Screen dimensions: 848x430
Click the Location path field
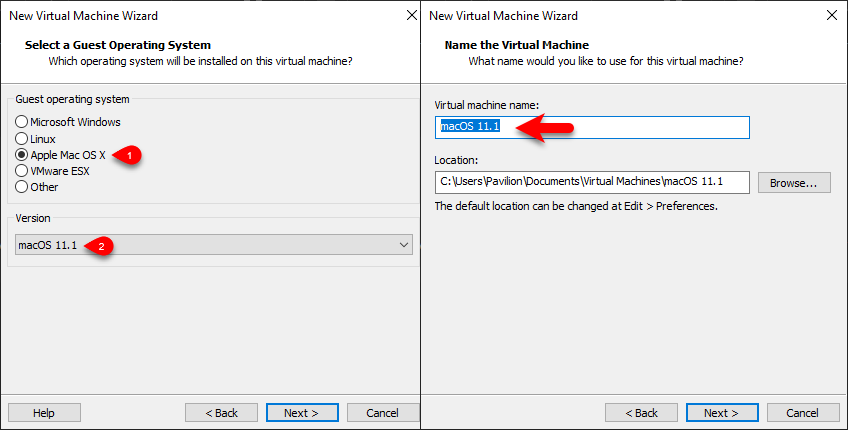(592, 182)
